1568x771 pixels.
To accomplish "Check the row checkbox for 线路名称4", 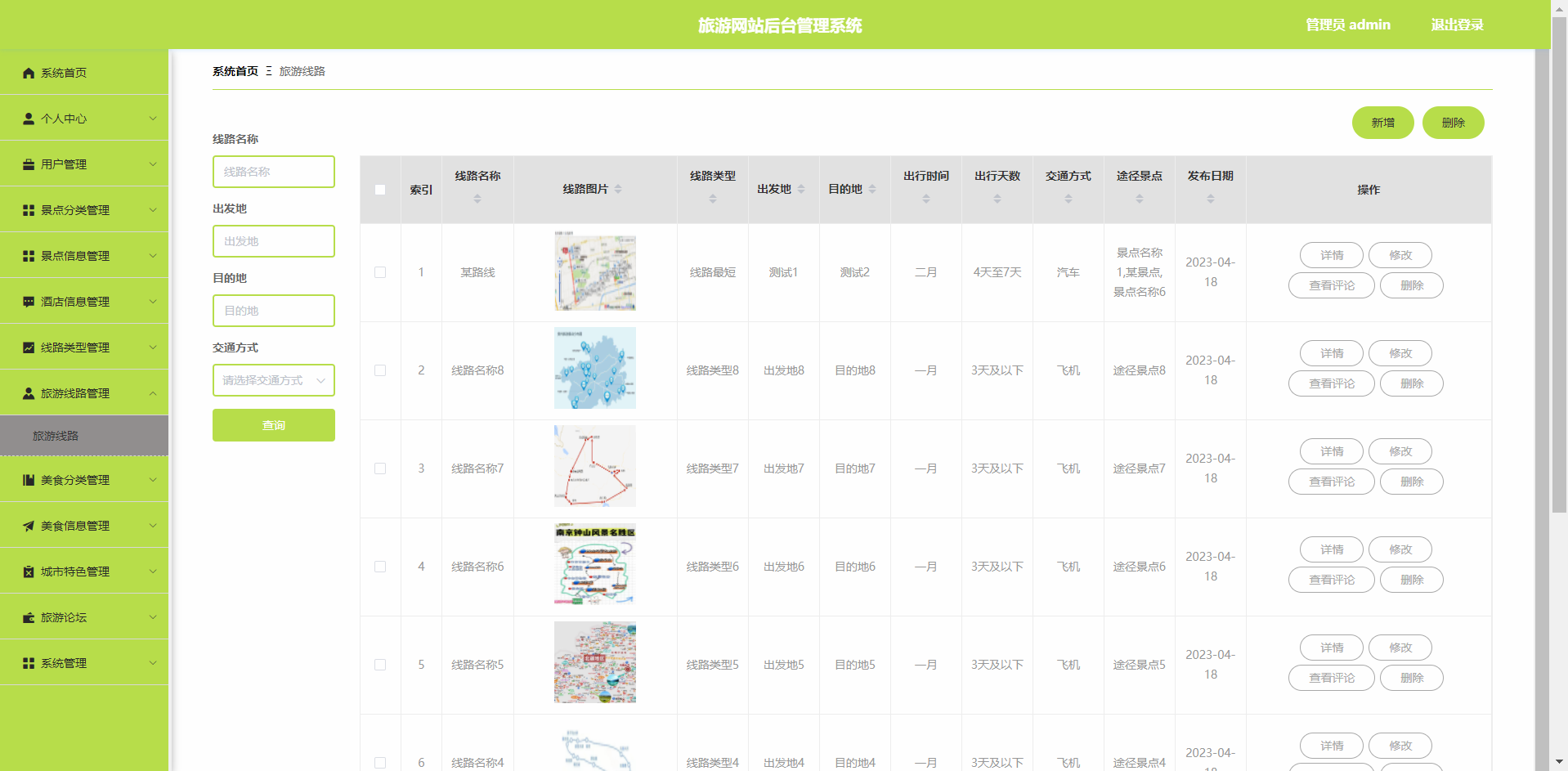I will click(x=380, y=763).
